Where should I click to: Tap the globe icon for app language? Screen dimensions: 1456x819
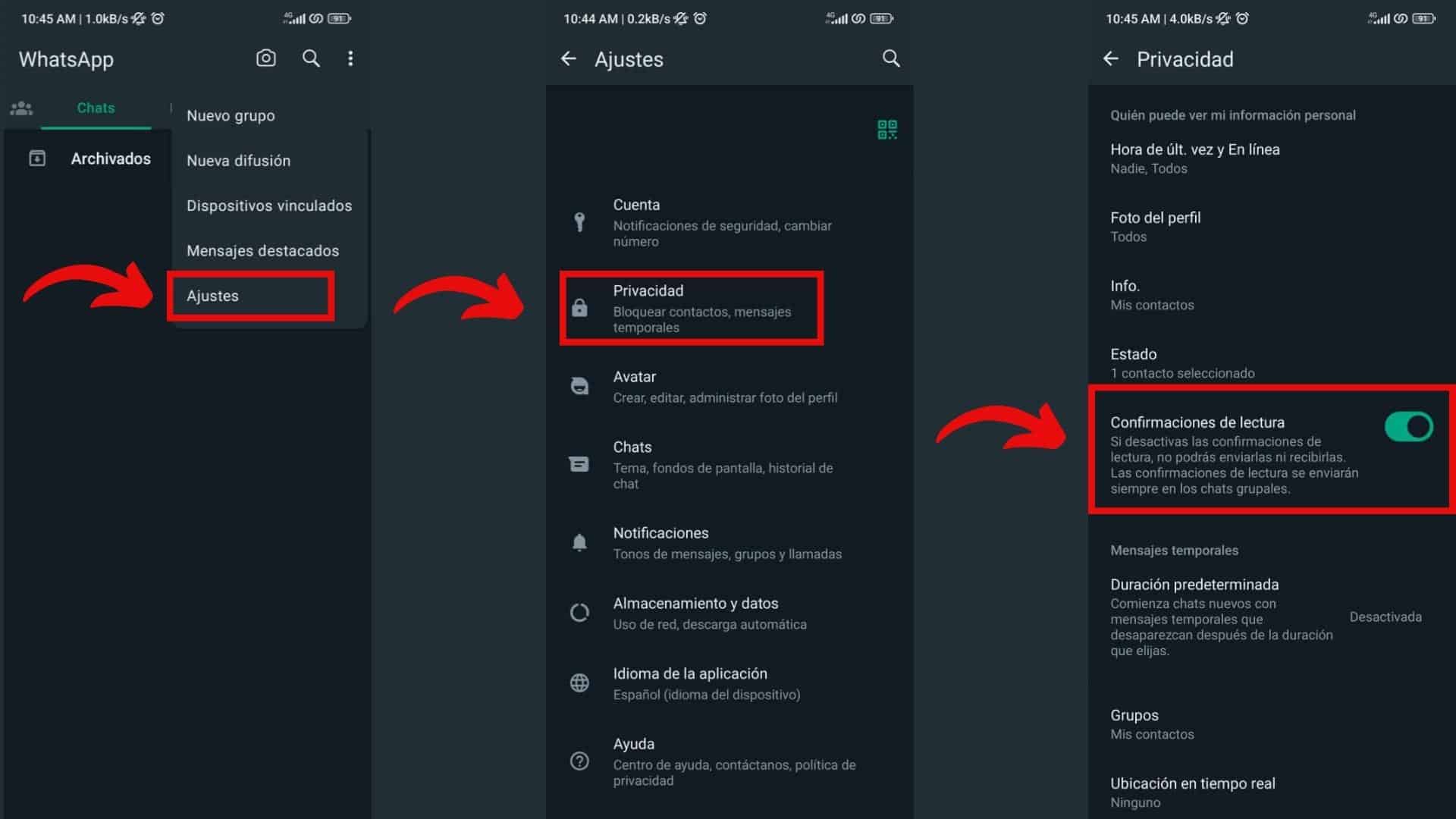click(579, 682)
